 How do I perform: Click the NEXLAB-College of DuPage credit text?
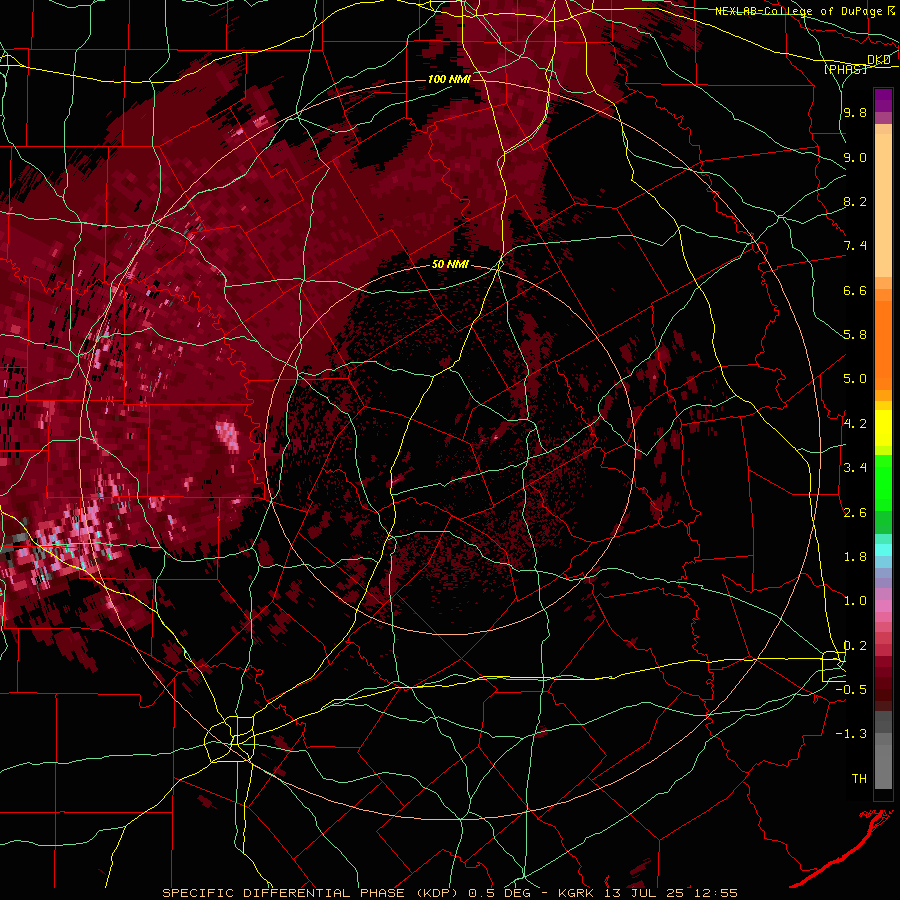tap(799, 11)
